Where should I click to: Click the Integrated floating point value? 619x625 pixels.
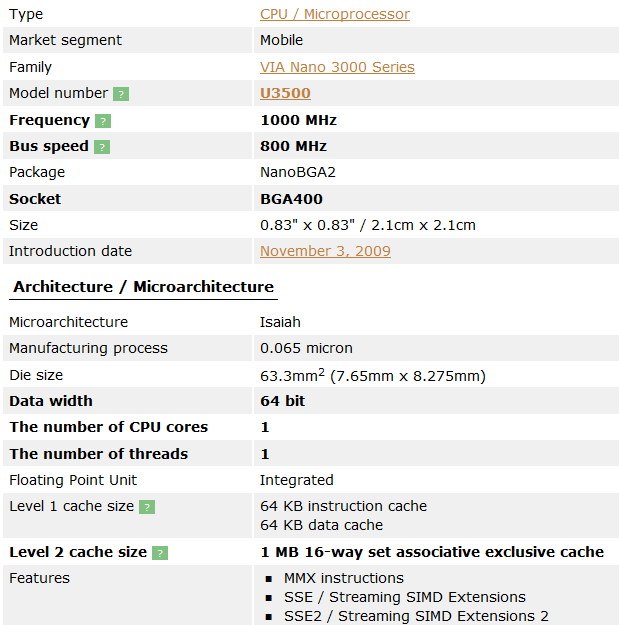[x=297, y=480]
